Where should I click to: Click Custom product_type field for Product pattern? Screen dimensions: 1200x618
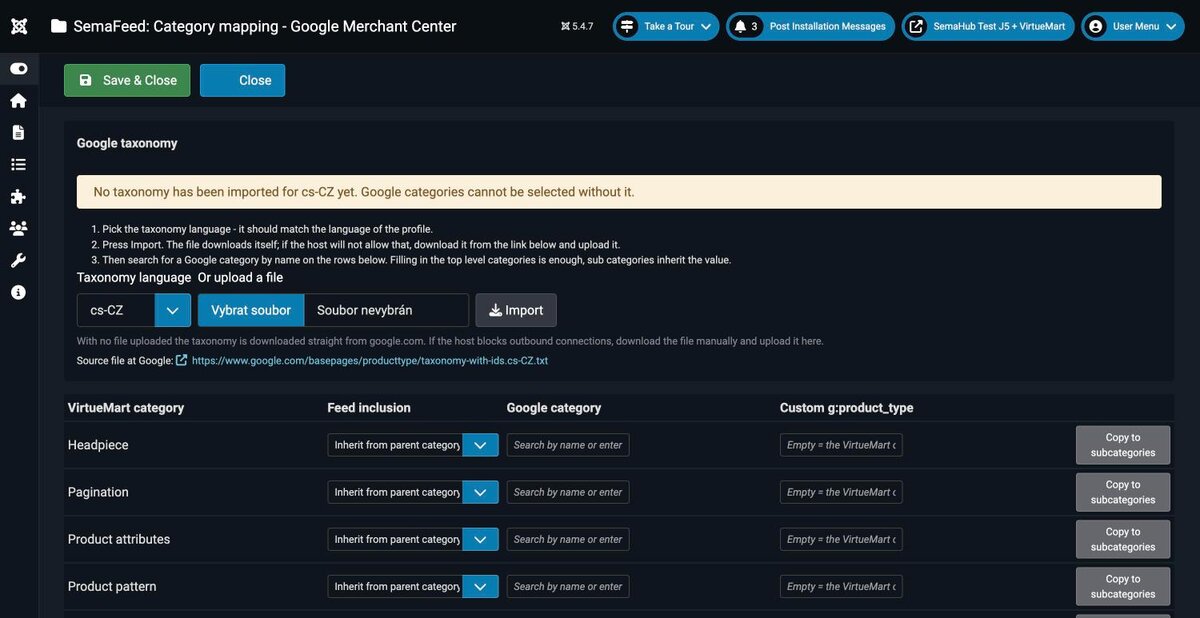click(x=841, y=586)
